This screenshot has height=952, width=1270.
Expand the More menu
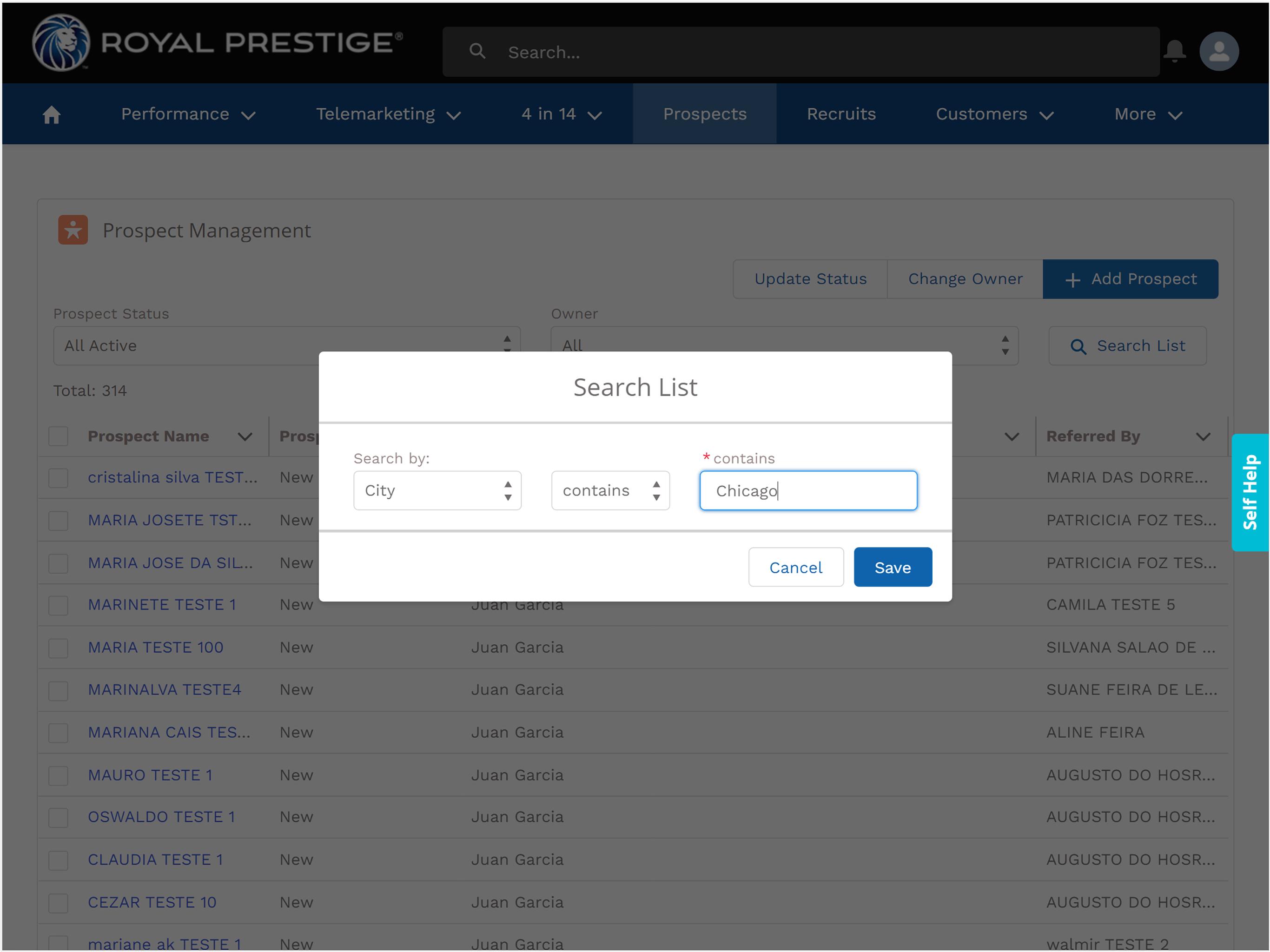(x=1148, y=114)
